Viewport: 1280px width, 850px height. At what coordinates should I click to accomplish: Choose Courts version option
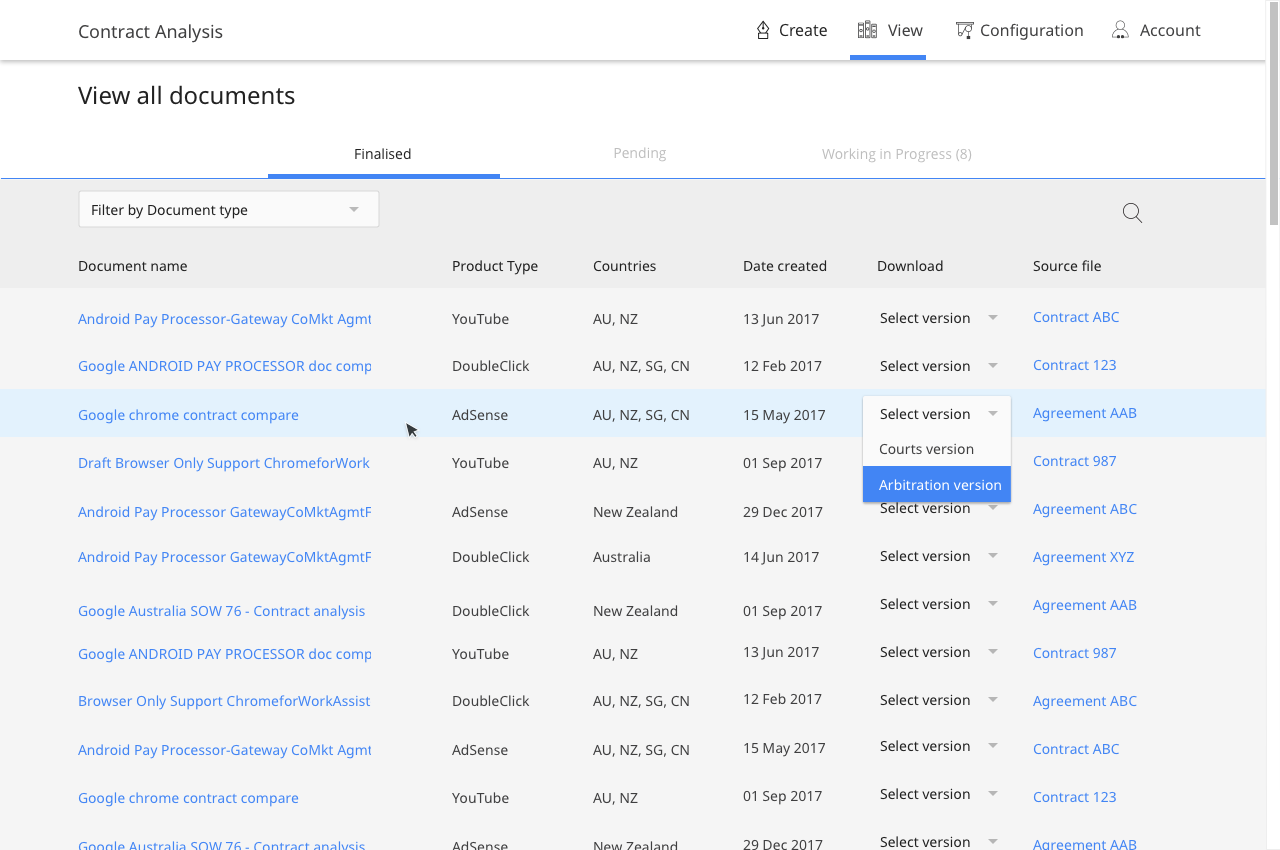927,449
